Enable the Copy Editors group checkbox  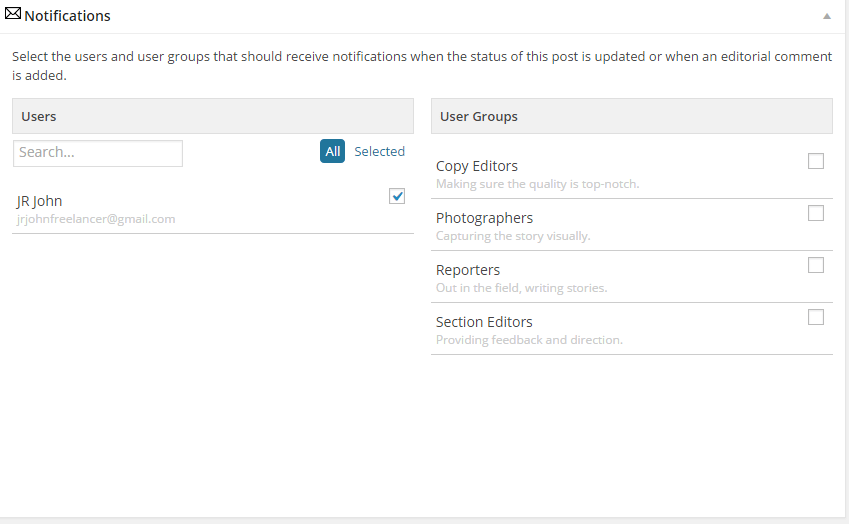click(815, 161)
